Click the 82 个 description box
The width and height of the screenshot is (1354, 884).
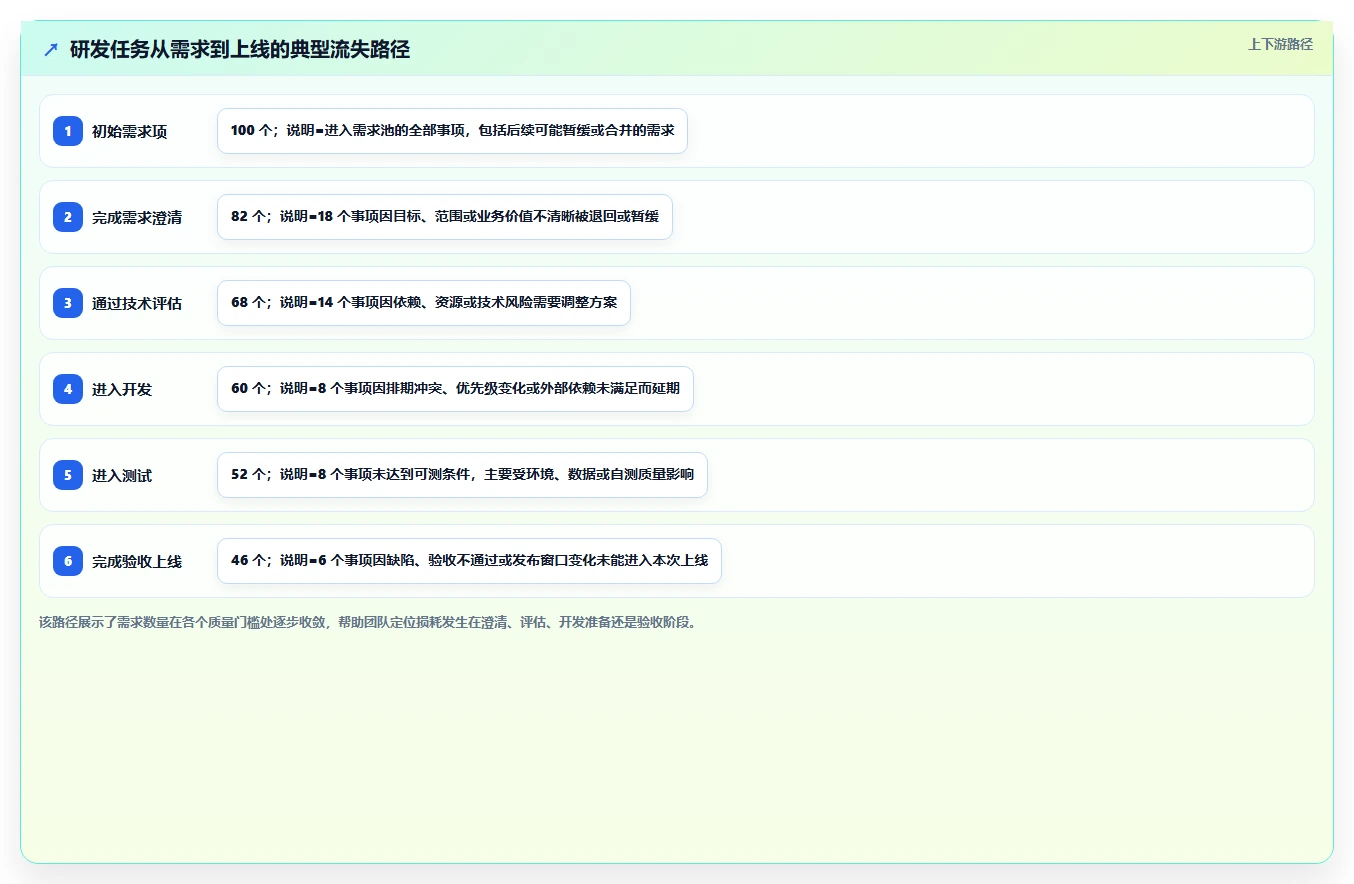(445, 217)
